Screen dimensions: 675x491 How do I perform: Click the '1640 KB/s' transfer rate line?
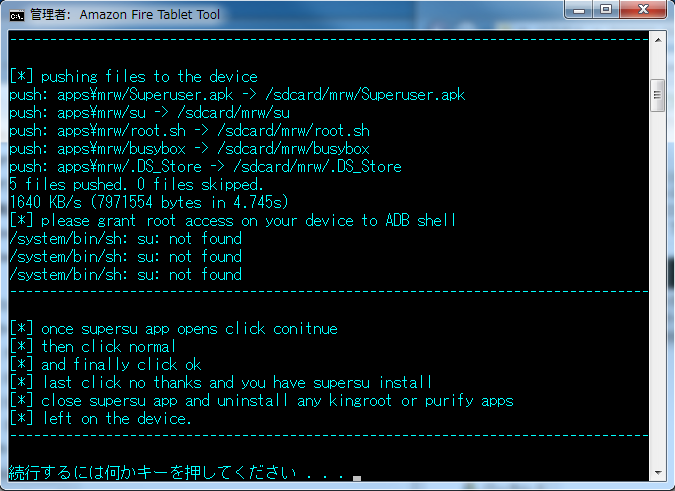149,203
